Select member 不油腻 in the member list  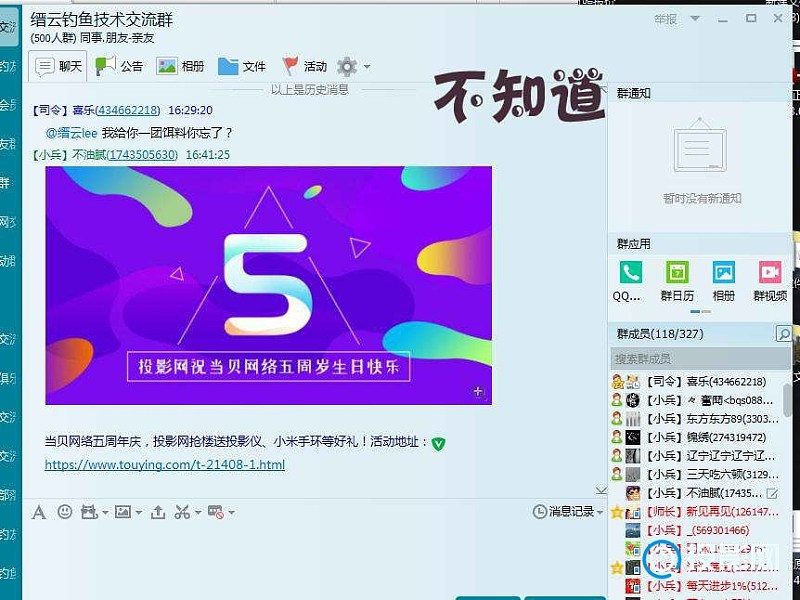[x=696, y=493]
